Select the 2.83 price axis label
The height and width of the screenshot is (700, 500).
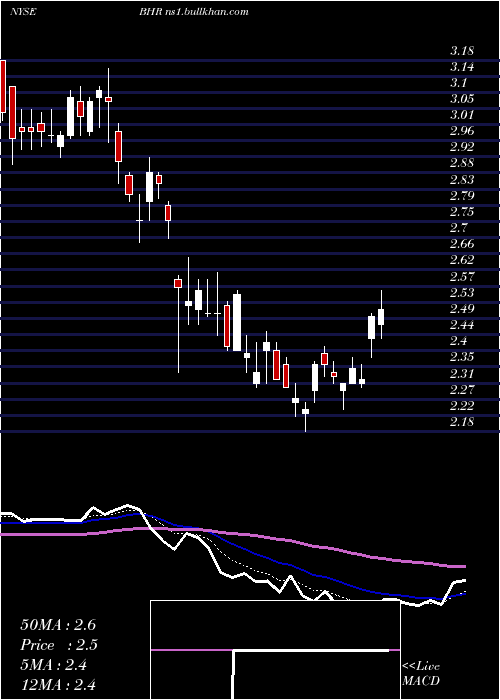point(462,180)
